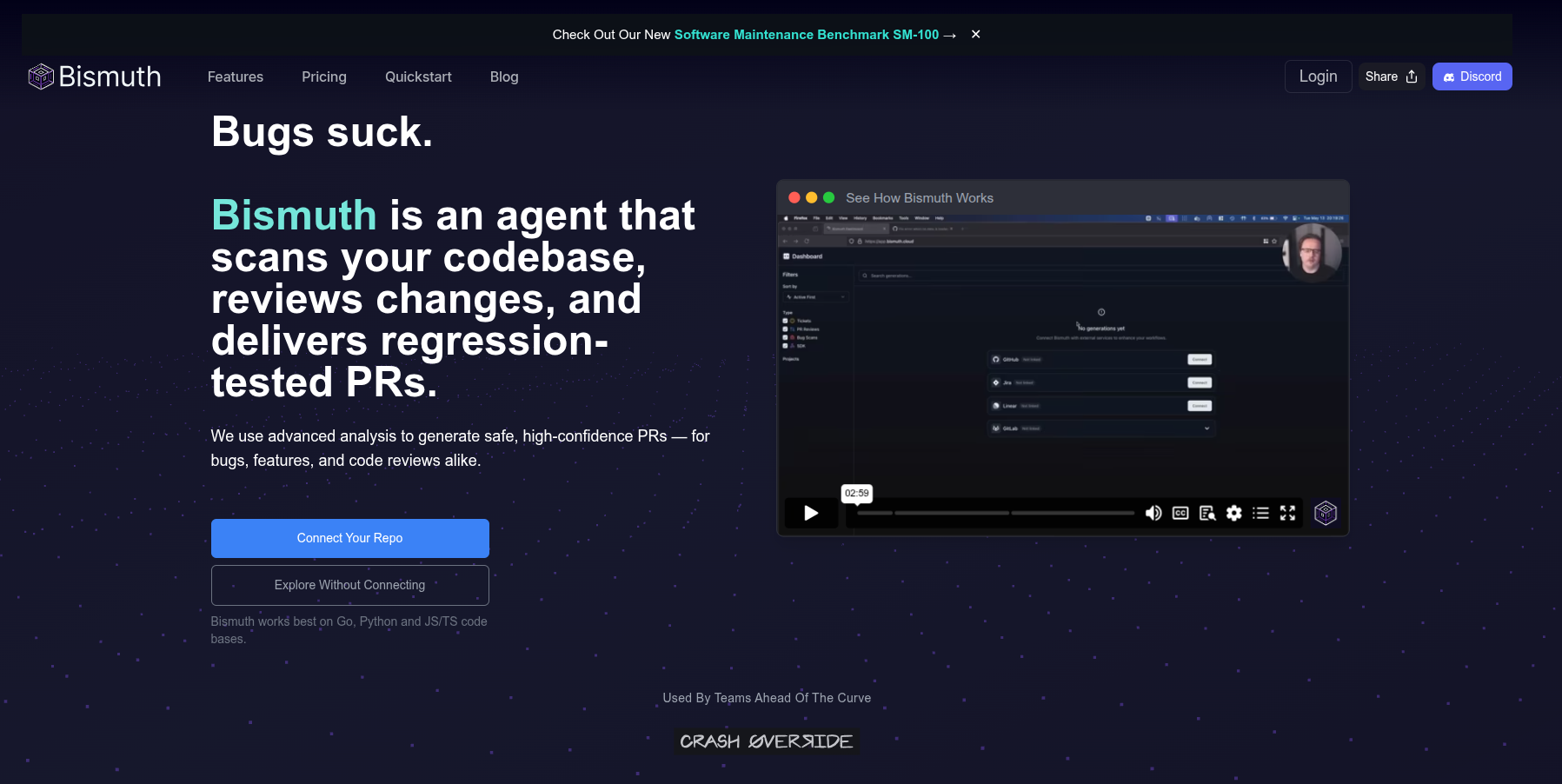Click the "Bismuth works best on Go, Python" note
Viewport: 1562px width, 784px height.
pyautogui.click(x=349, y=630)
